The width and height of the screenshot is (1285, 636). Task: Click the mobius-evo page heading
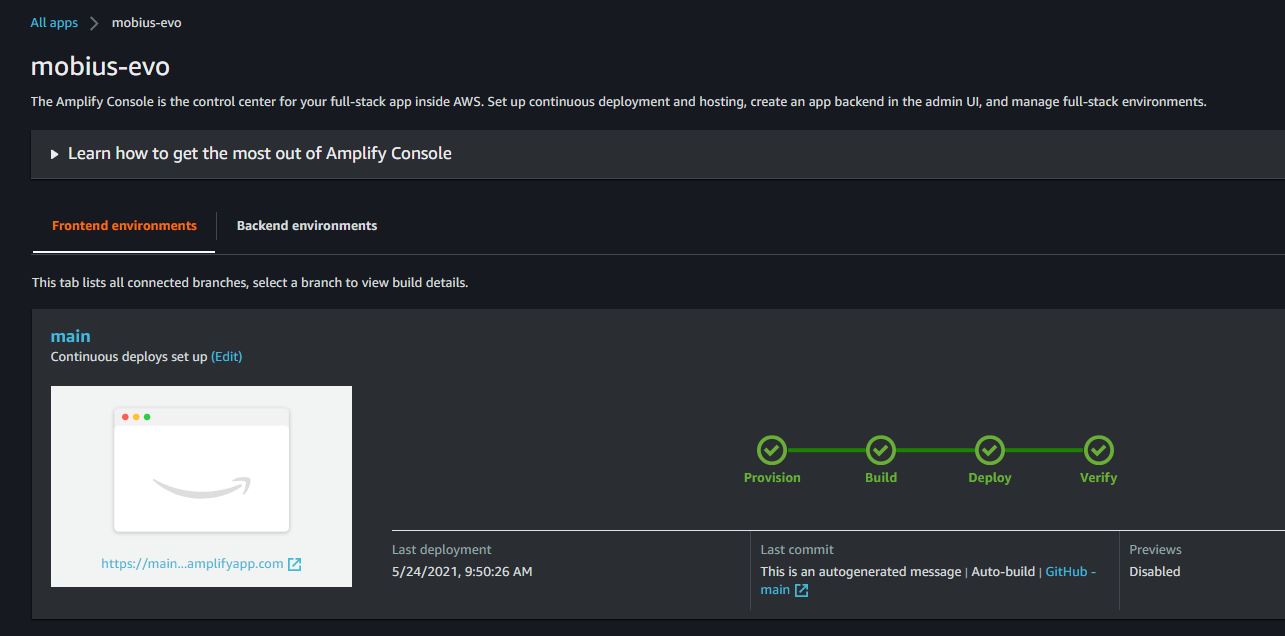[x=100, y=67]
